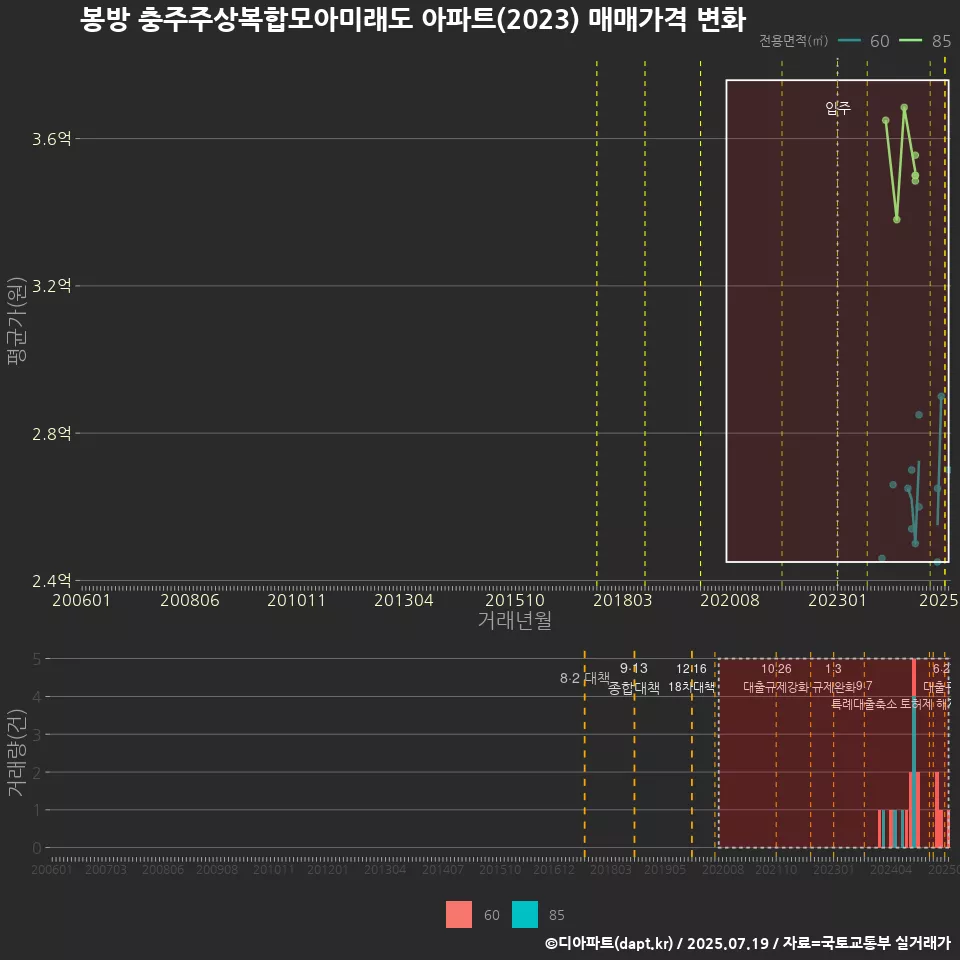960x960 pixels.
Task: Click 201201 on the volume chart axis
Action: (x=328, y=869)
